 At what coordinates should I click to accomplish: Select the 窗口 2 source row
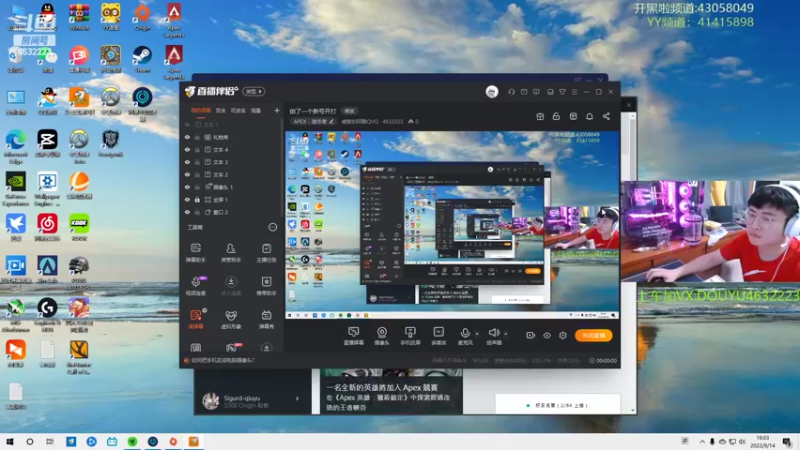[x=231, y=212]
